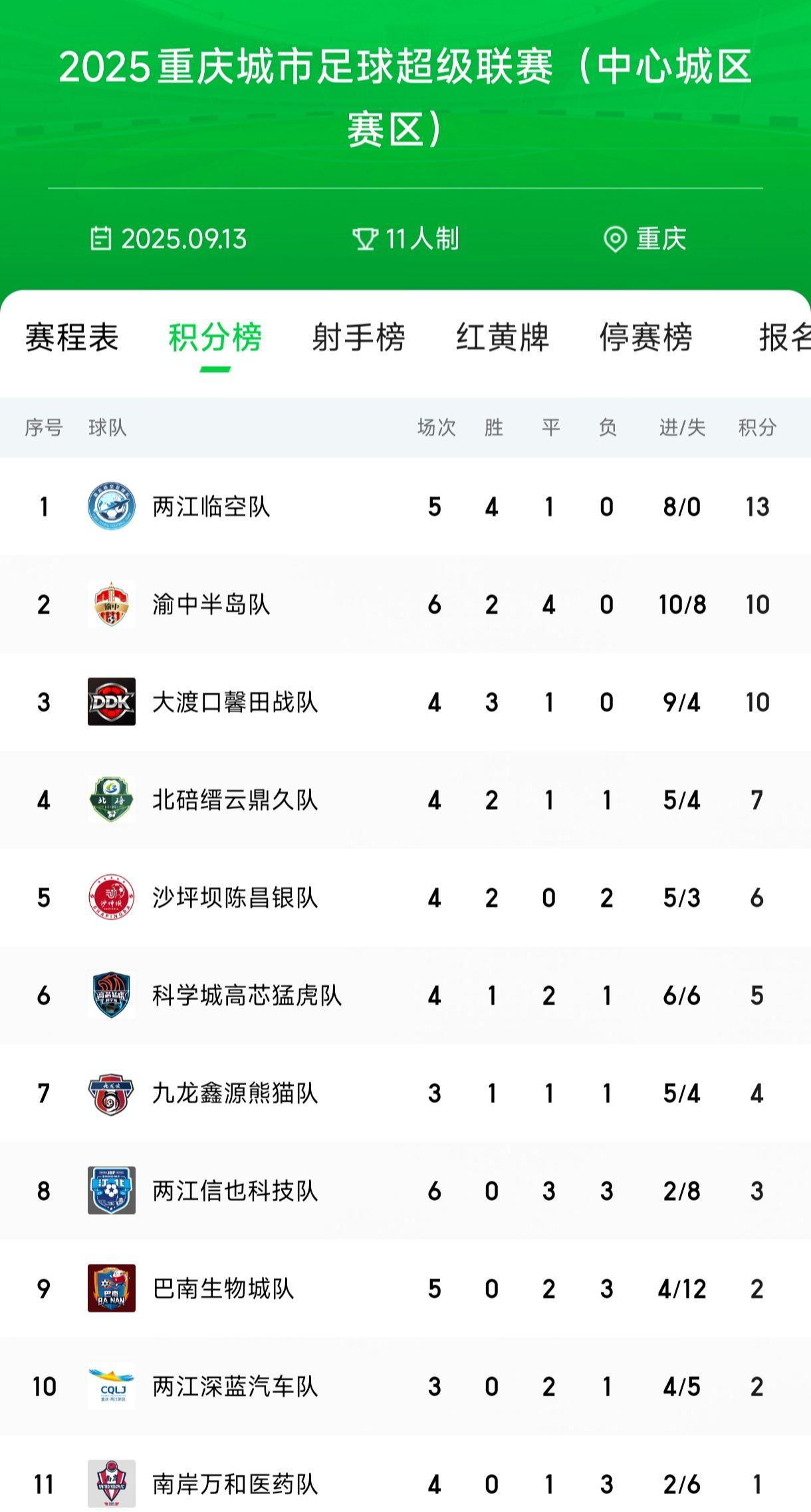The height and width of the screenshot is (1512, 811).
Task: Tap the trophy icon beside 11人制
Action: [x=365, y=239]
